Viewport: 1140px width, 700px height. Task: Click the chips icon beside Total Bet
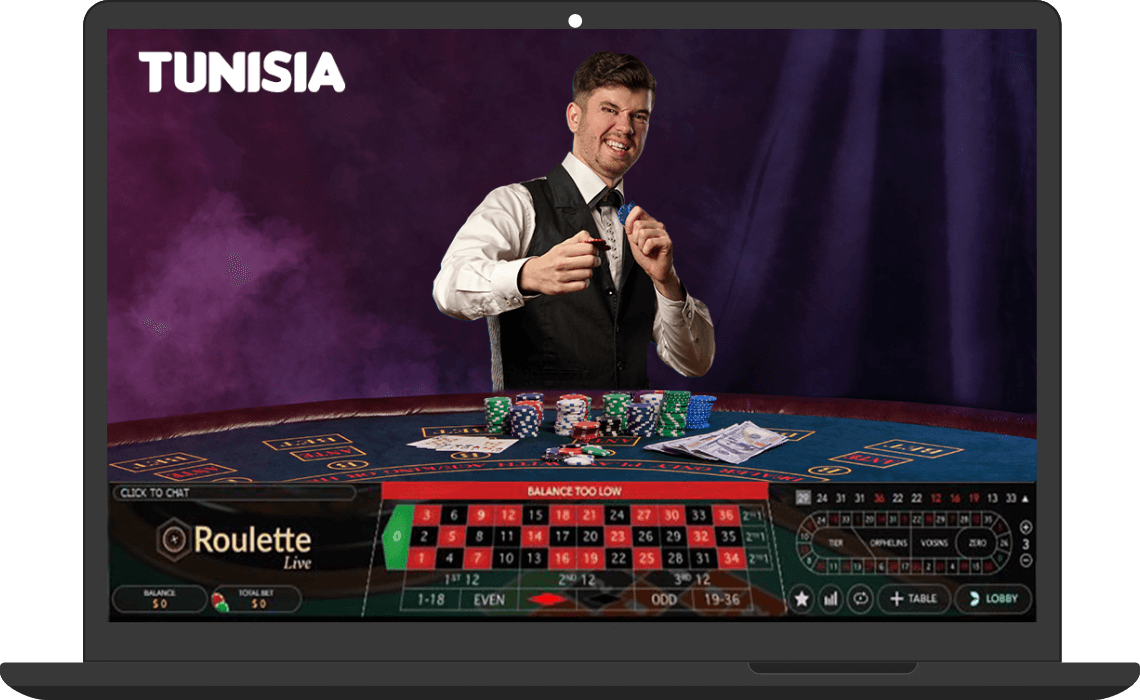[220, 602]
